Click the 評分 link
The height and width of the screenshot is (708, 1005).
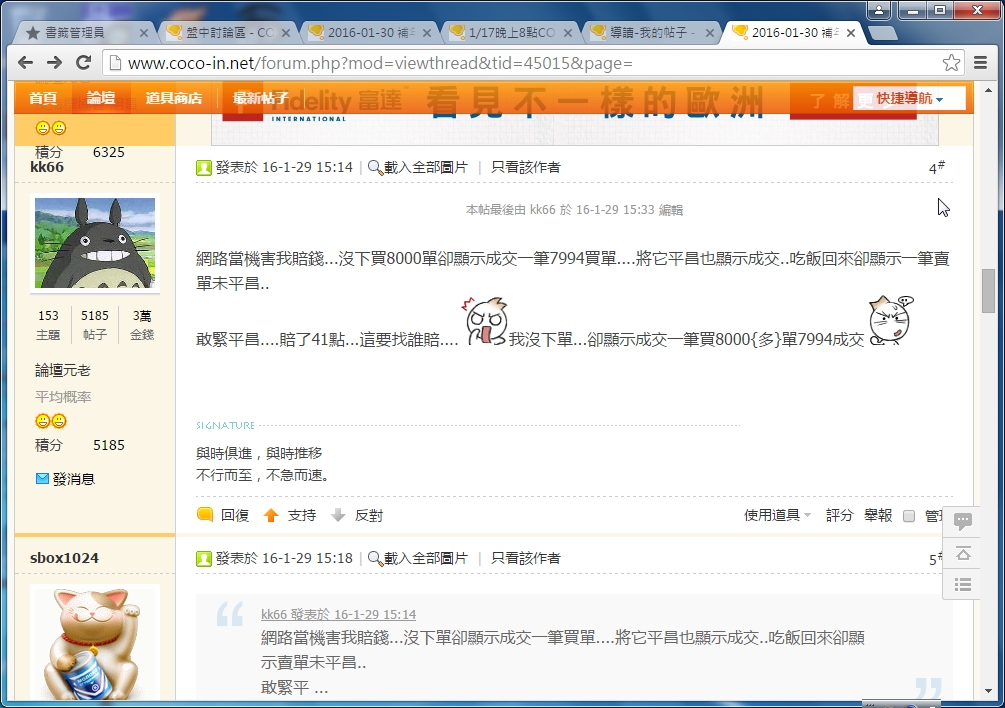839,515
